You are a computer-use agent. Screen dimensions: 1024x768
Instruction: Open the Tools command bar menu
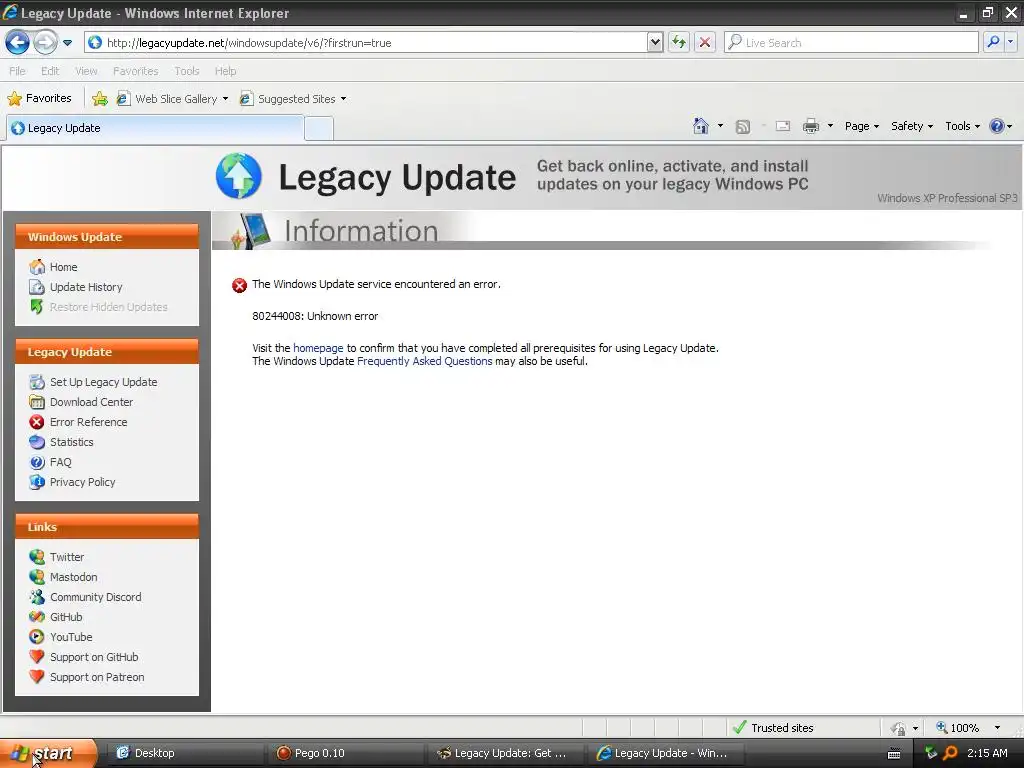click(962, 126)
